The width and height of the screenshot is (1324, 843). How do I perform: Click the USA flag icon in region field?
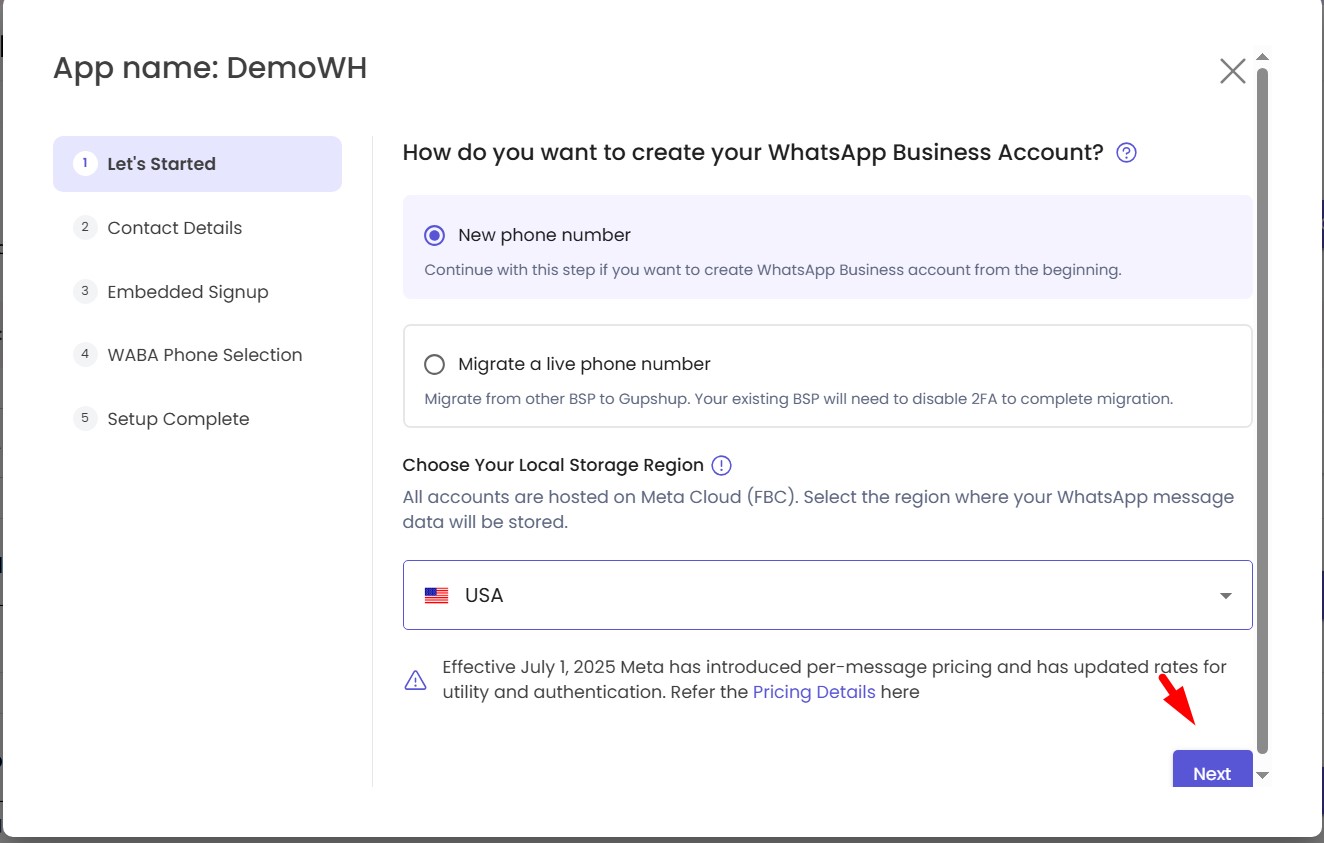tap(436, 596)
